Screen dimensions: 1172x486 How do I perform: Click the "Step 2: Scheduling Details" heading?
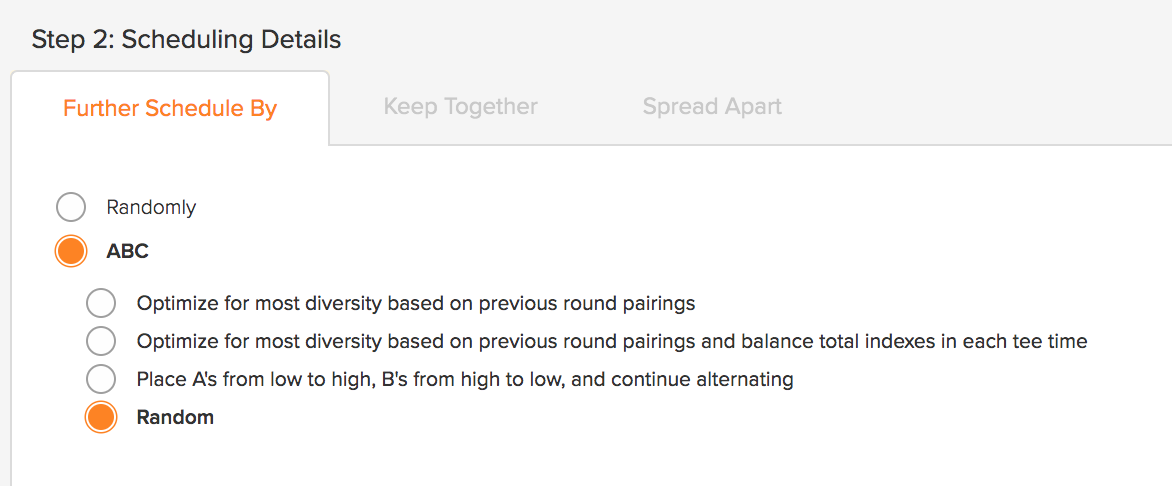point(186,39)
